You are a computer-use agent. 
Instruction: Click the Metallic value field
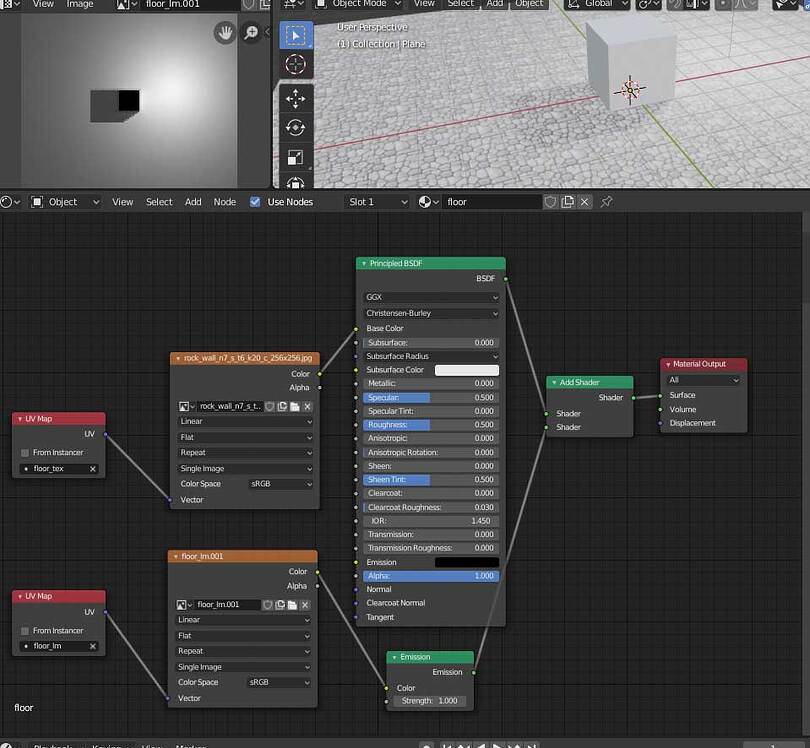(x=431, y=383)
